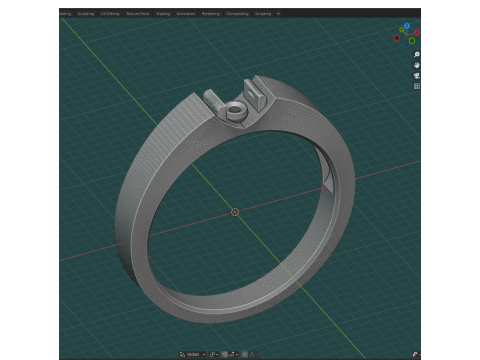
Task: Open the Compositing workspace tab
Action: pyautogui.click(x=237, y=14)
